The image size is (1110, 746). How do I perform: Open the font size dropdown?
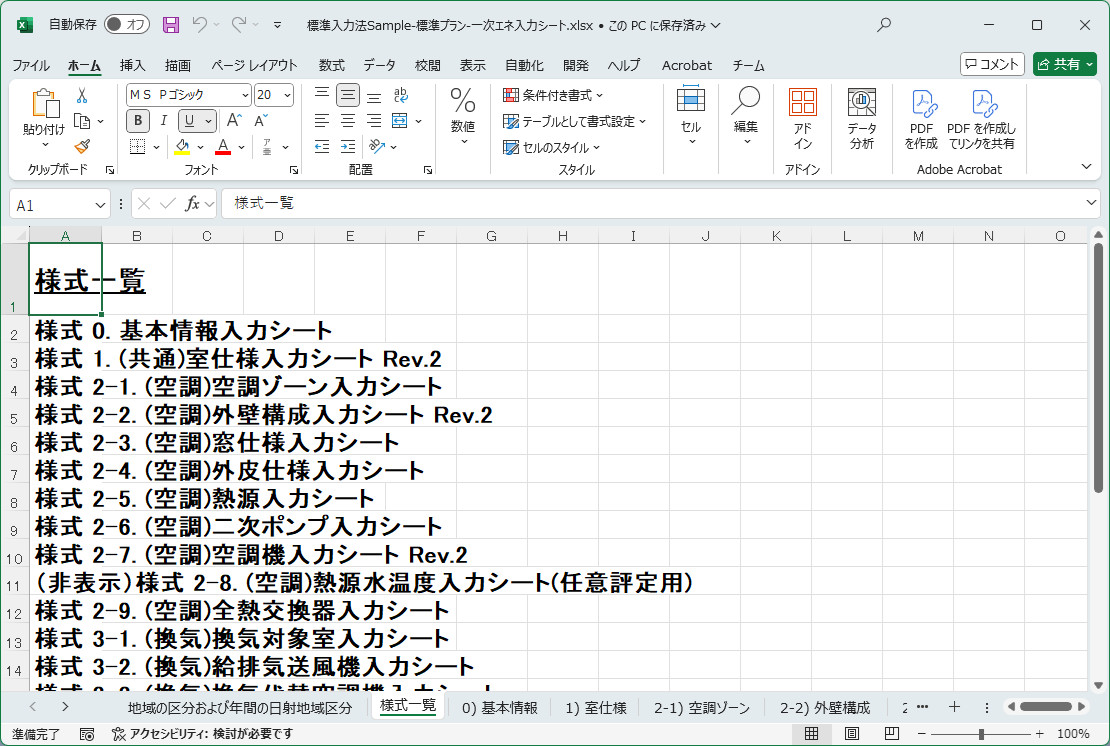click(x=288, y=95)
